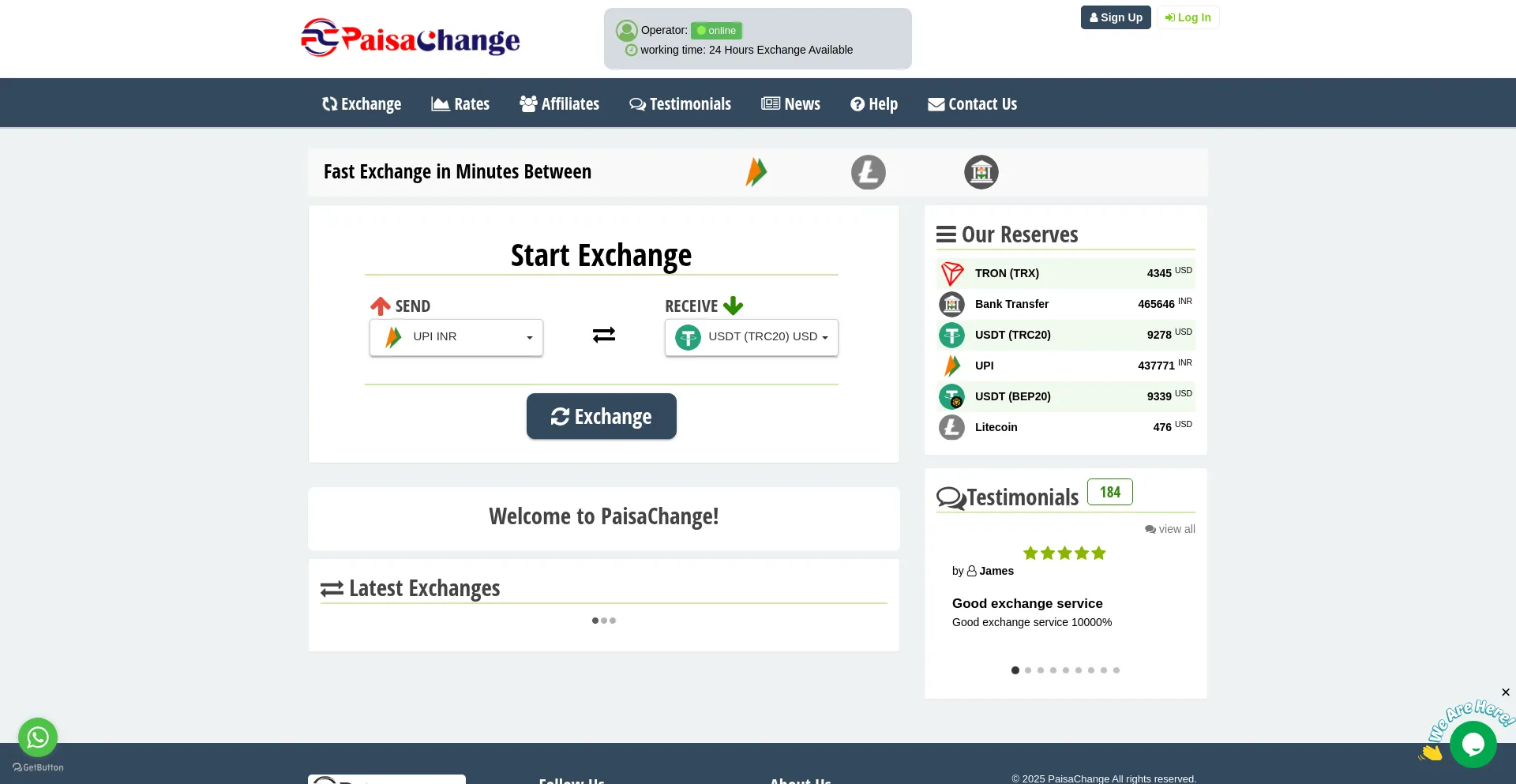Select the last testimonial carousel dot
Image resolution: width=1516 pixels, height=784 pixels.
pyautogui.click(x=1116, y=670)
